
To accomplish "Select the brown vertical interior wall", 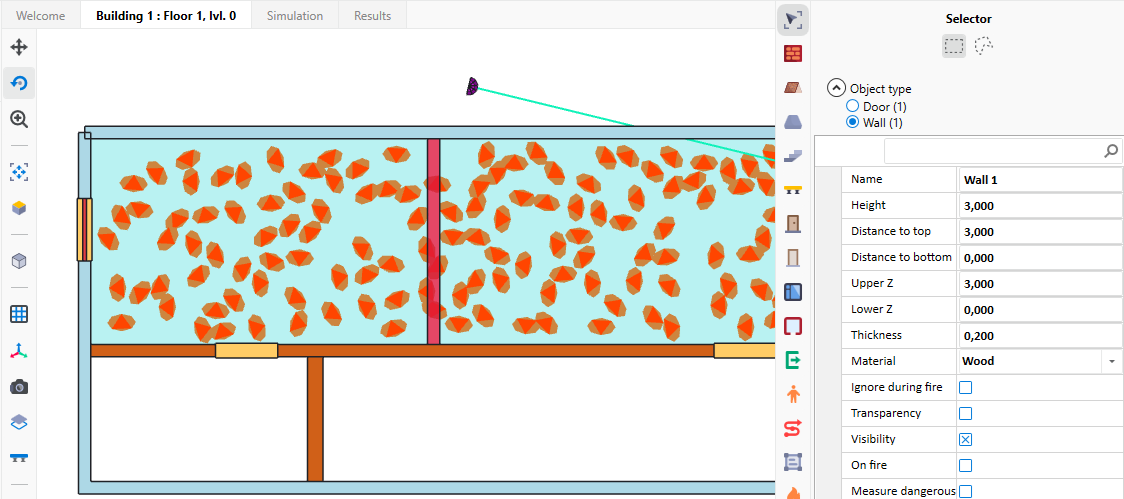I will 315,419.
